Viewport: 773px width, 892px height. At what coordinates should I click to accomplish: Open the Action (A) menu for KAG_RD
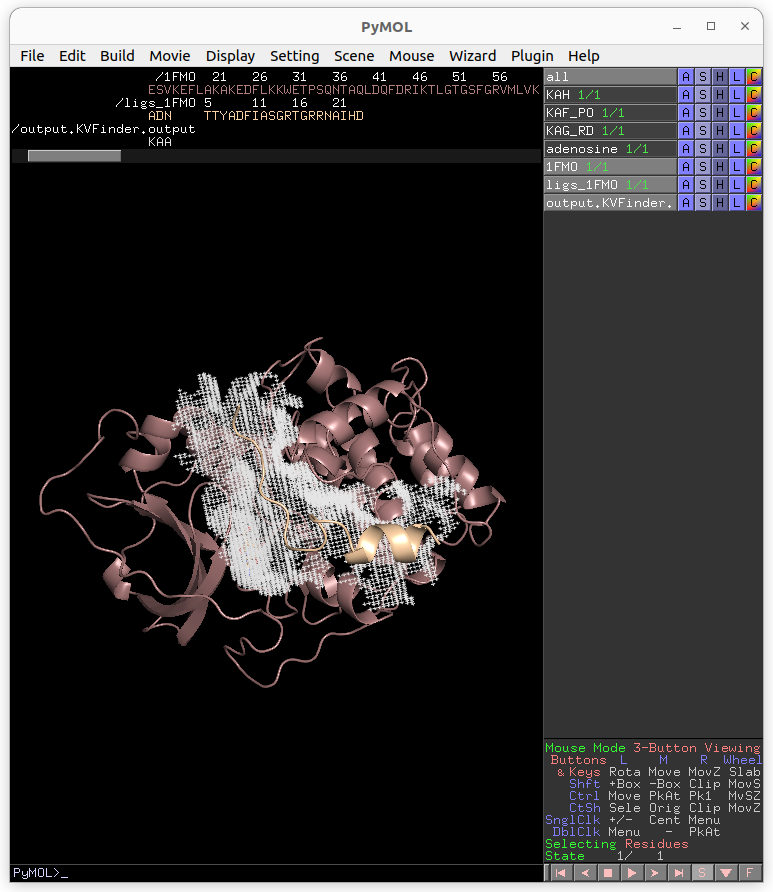click(x=686, y=131)
